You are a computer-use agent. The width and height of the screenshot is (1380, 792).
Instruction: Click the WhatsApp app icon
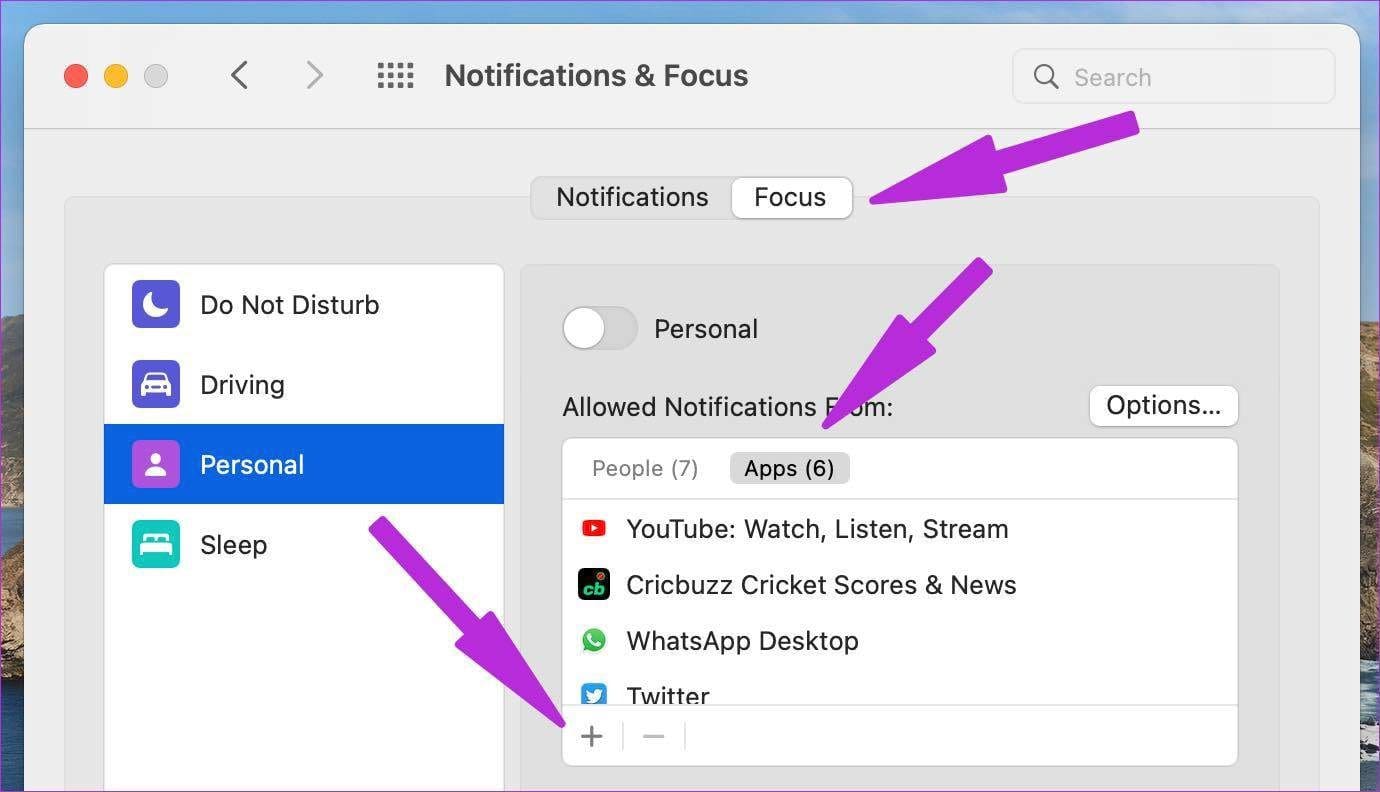pyautogui.click(x=594, y=640)
